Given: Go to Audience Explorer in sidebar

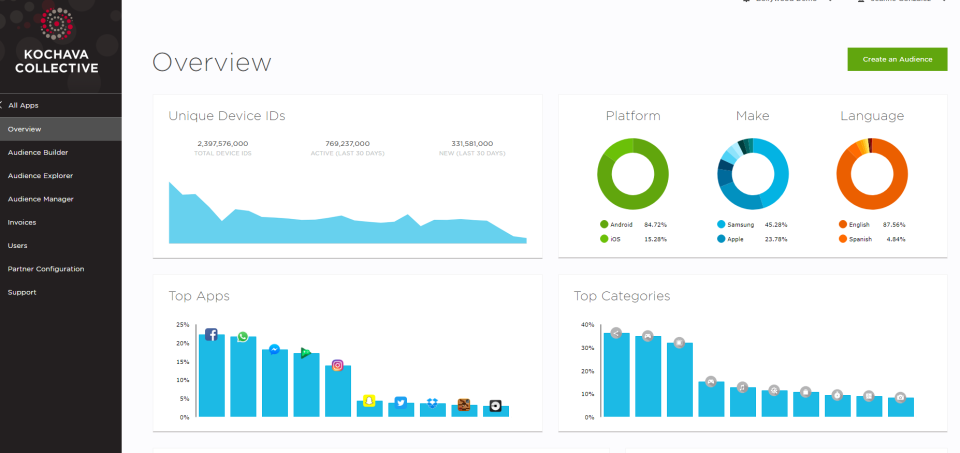Looking at the screenshot, I should pyautogui.click(x=40, y=176).
